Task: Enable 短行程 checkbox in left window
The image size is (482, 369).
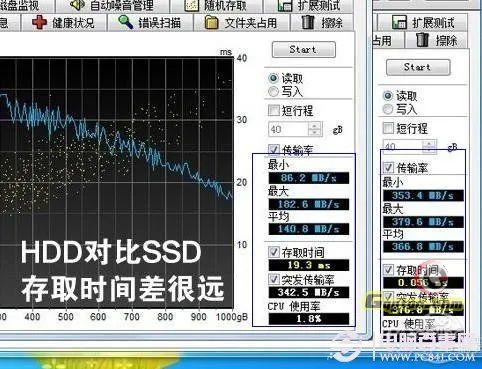Action: 274,110
